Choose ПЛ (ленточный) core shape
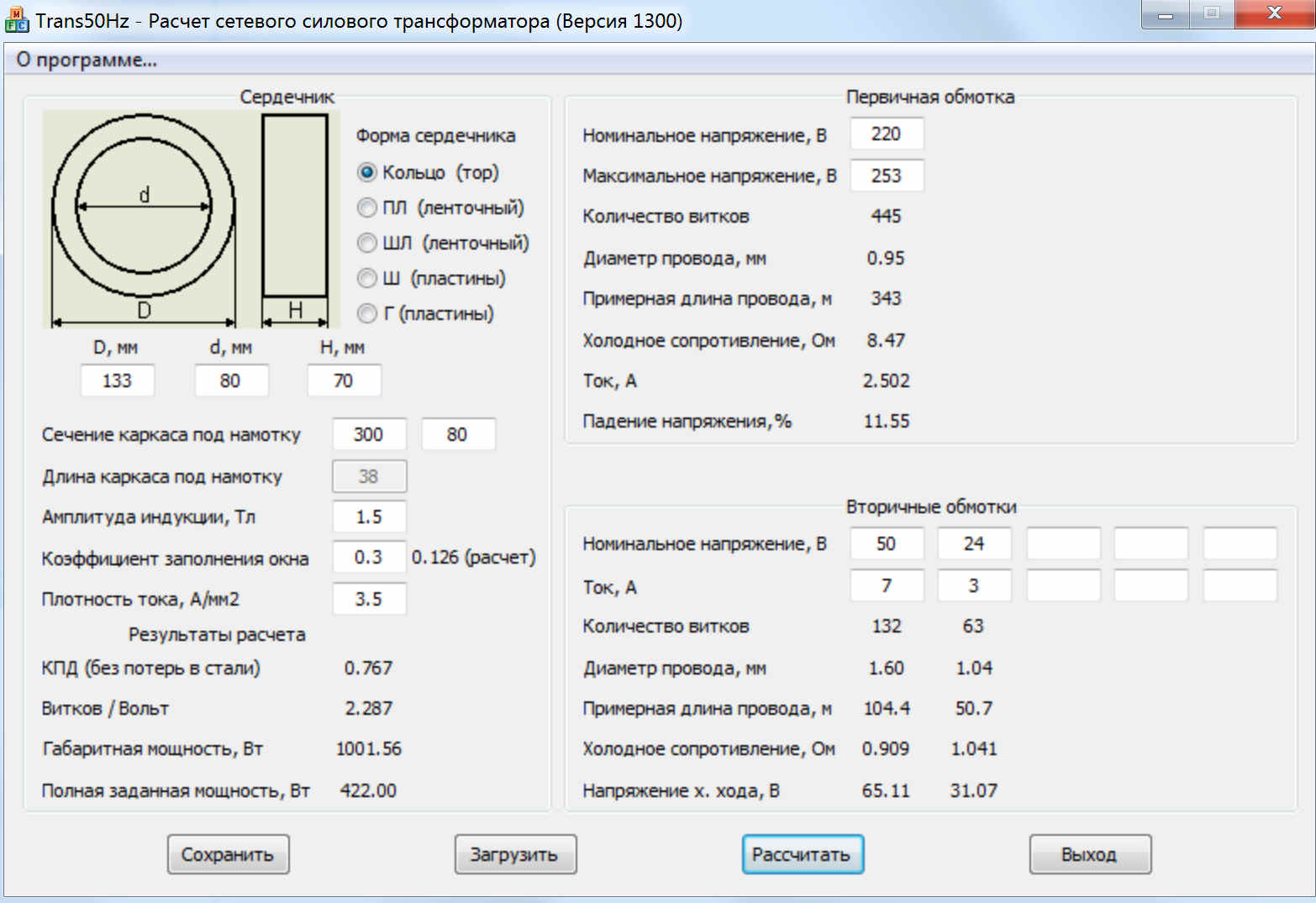 367,207
